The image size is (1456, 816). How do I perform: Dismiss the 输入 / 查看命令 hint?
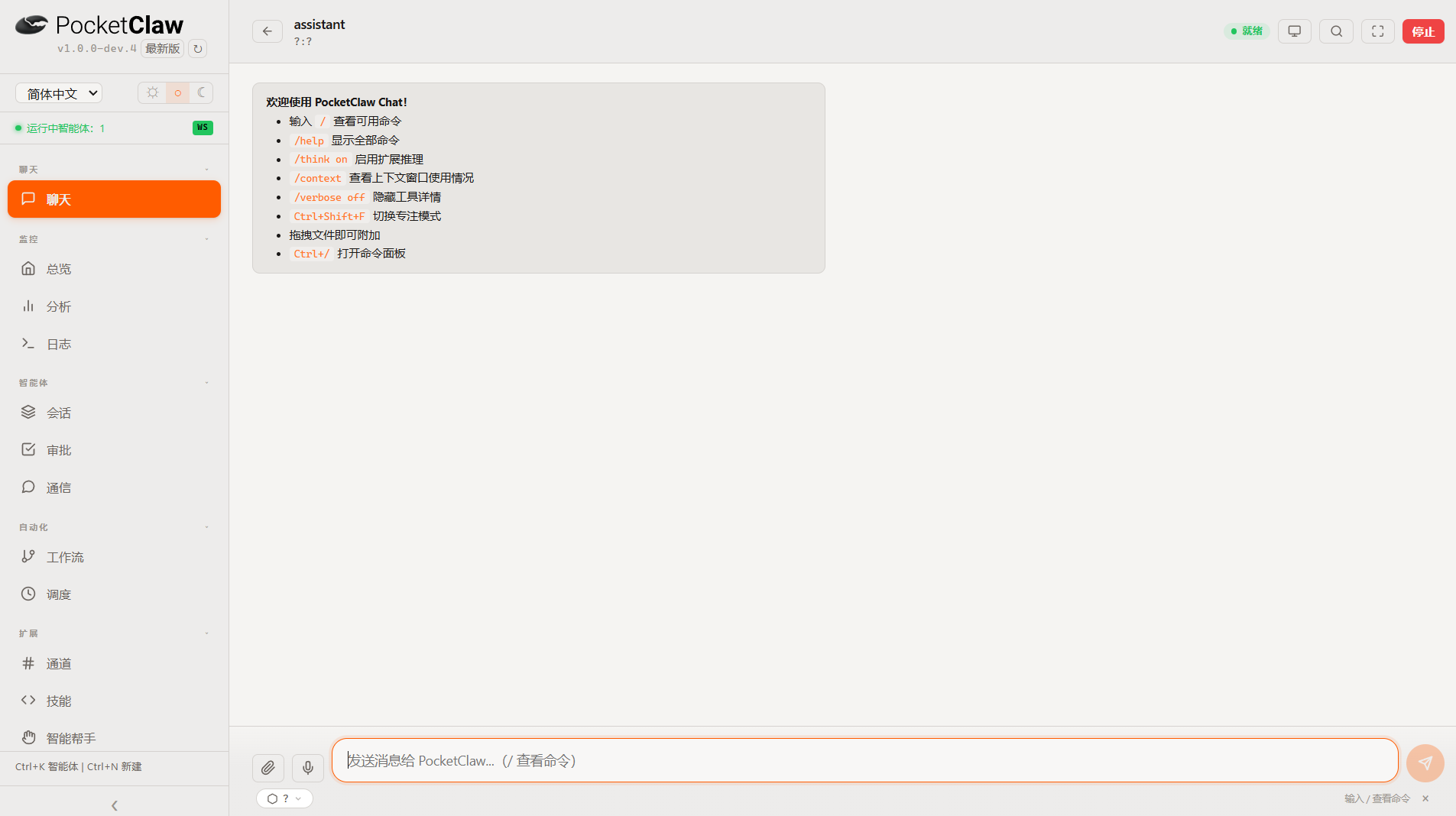(1425, 798)
